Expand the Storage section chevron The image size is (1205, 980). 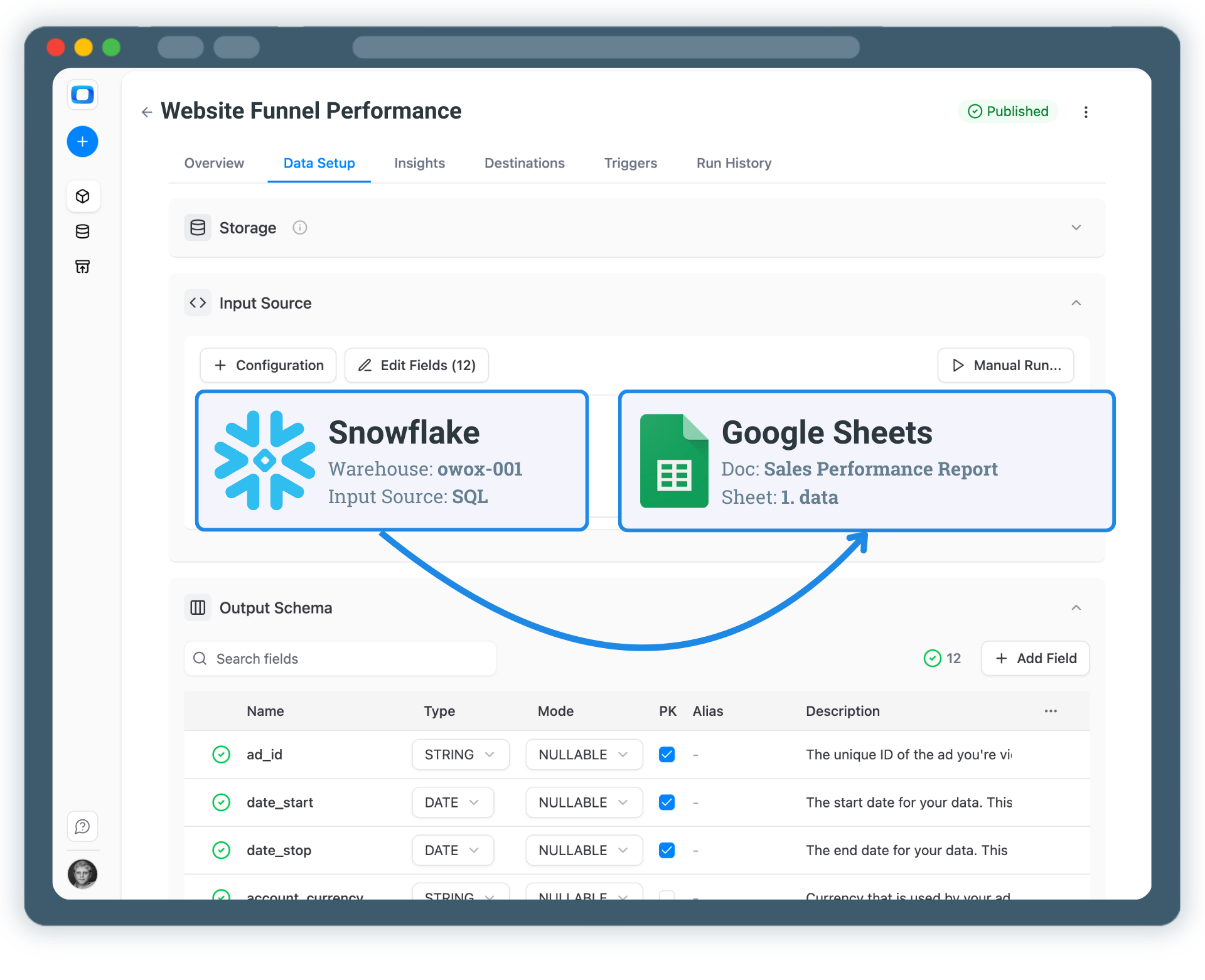point(1076,227)
